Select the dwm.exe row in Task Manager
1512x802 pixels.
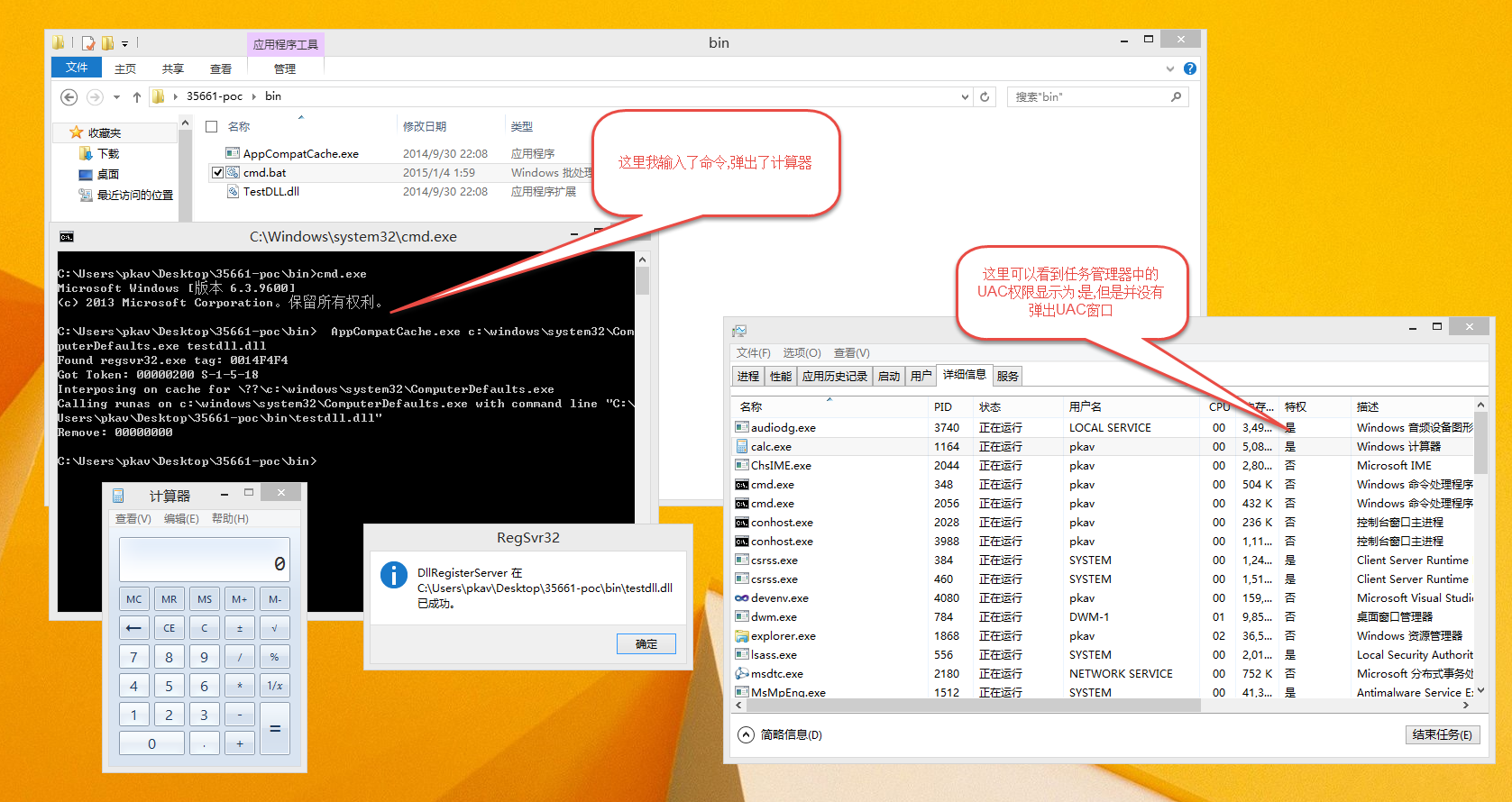point(1104,616)
